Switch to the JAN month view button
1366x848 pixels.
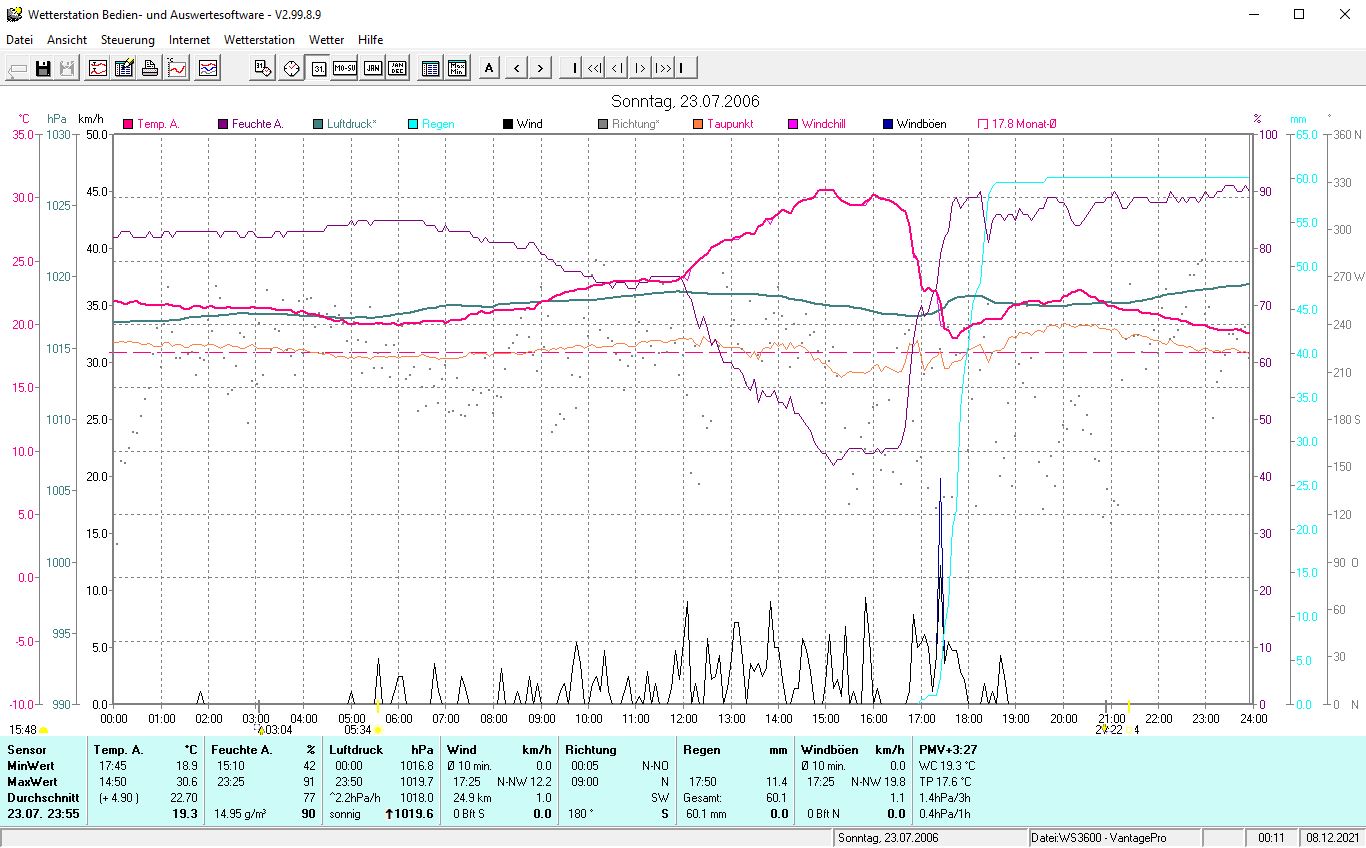pos(372,68)
